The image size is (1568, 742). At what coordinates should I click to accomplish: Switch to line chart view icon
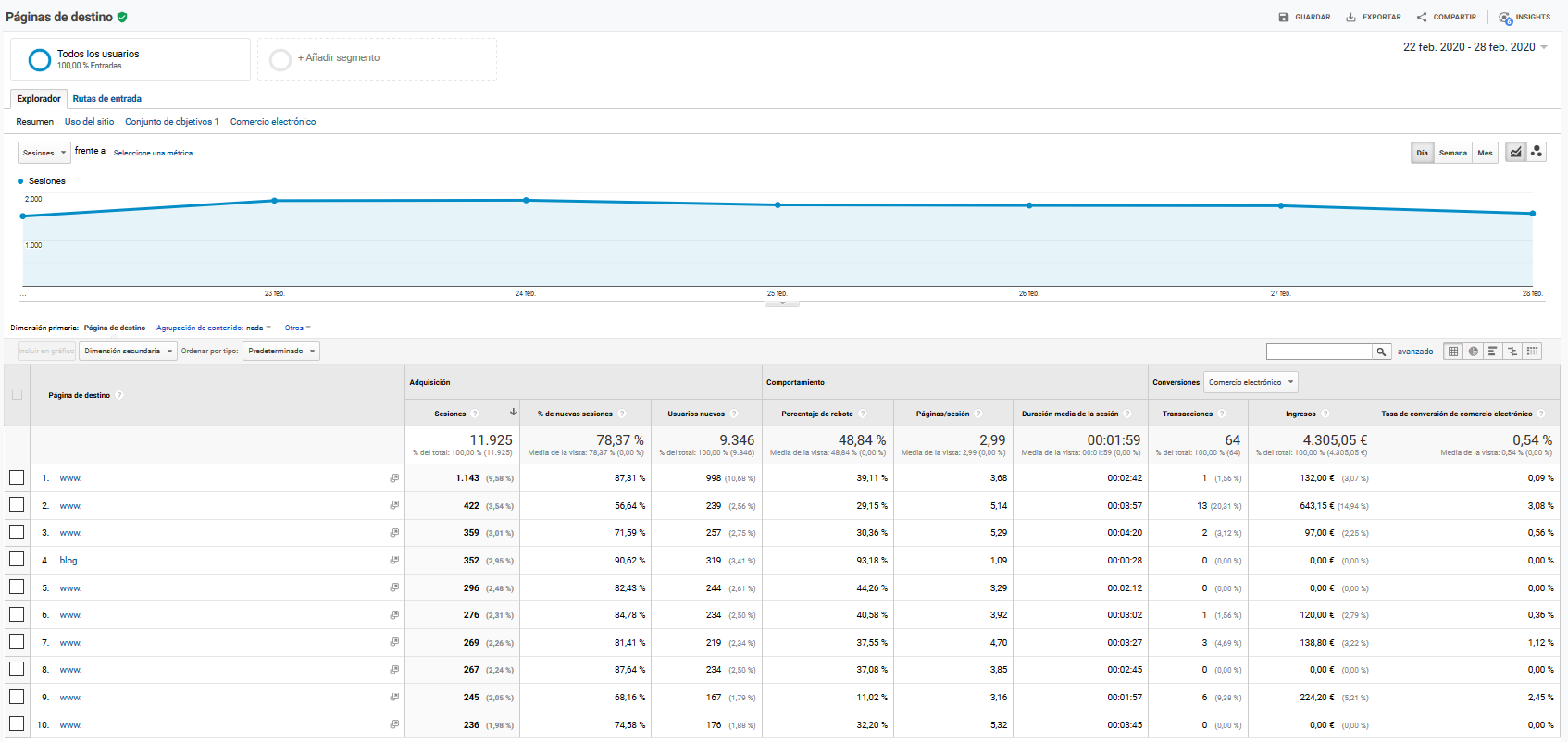1515,153
